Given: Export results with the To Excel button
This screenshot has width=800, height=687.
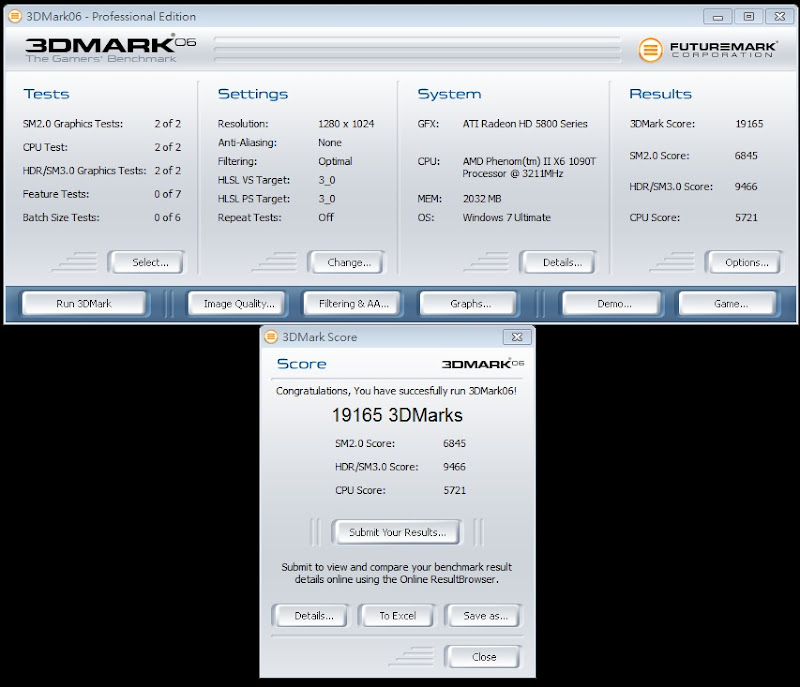Looking at the screenshot, I should pos(398,616).
